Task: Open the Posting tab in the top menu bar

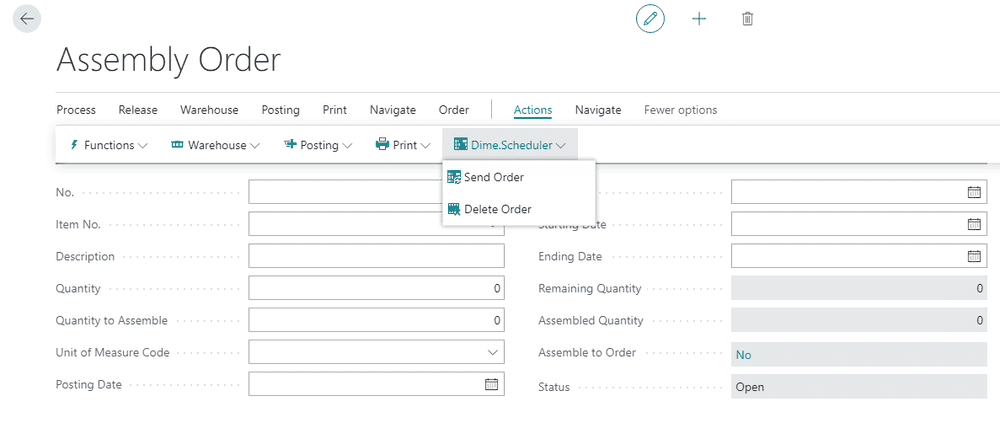Action: click(x=281, y=110)
